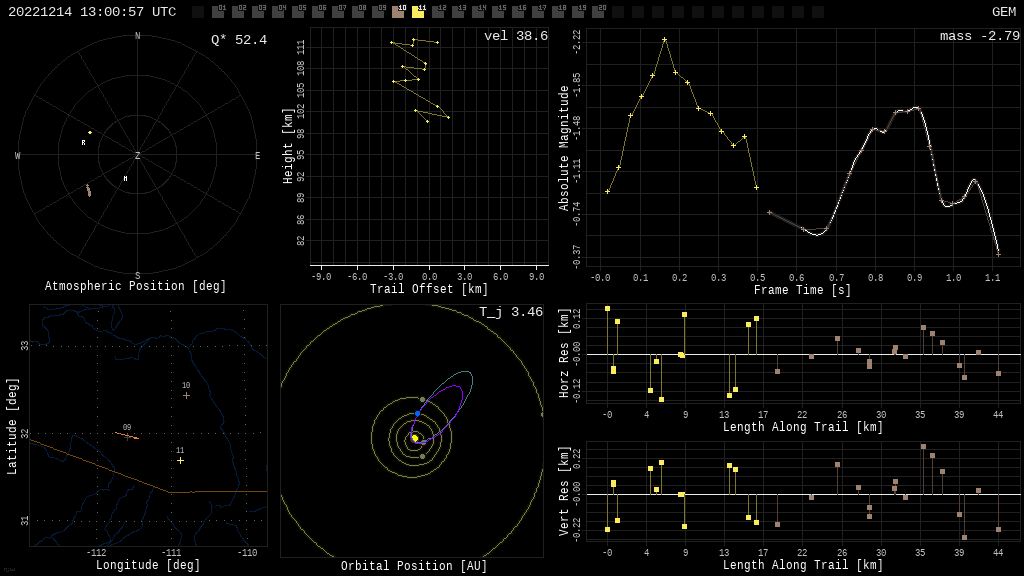Click the station 10 cross on the map

coord(186,395)
